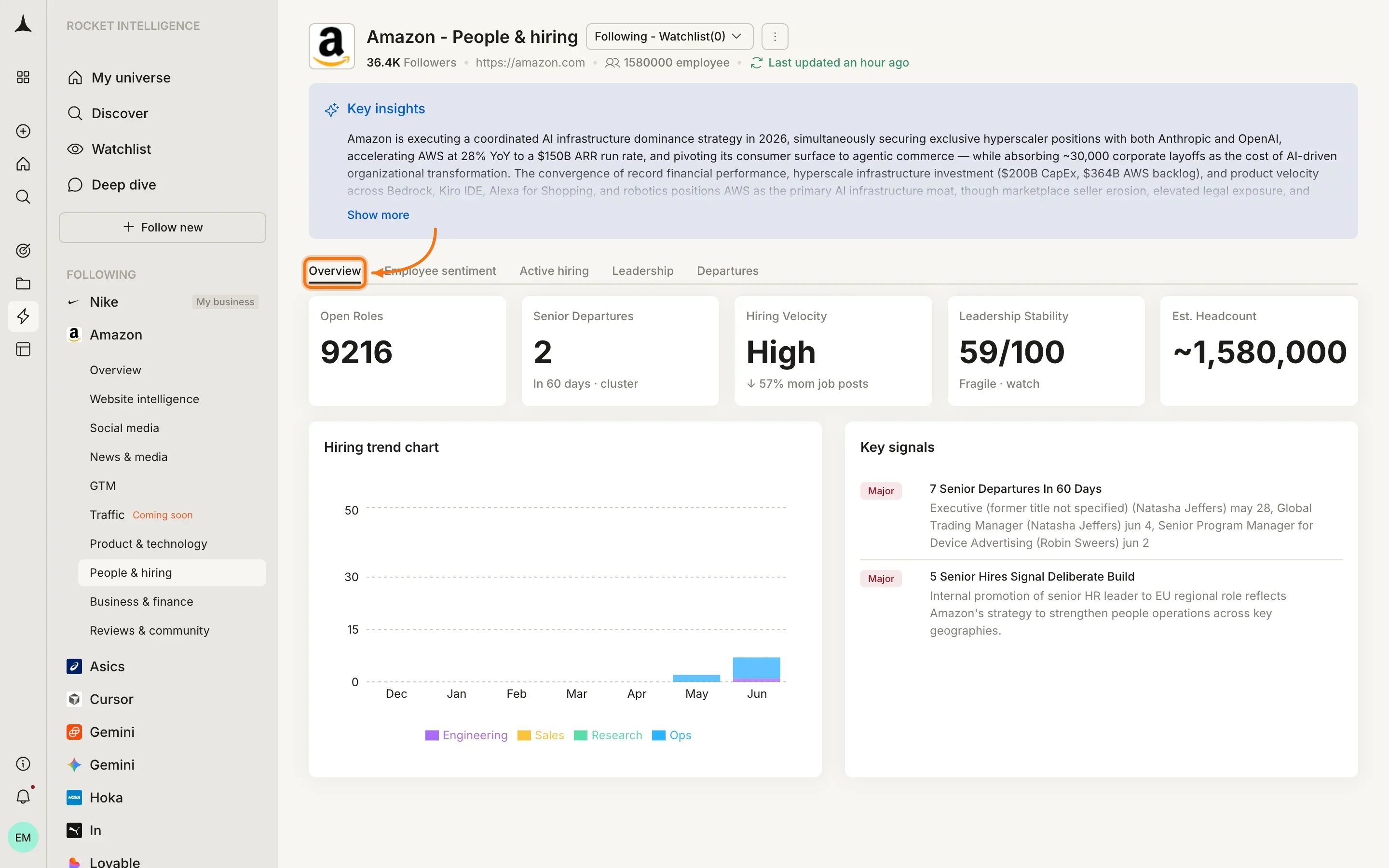The height and width of the screenshot is (868, 1389).
Task: Toggle Sales legend swatch in chart
Action: coord(524,735)
